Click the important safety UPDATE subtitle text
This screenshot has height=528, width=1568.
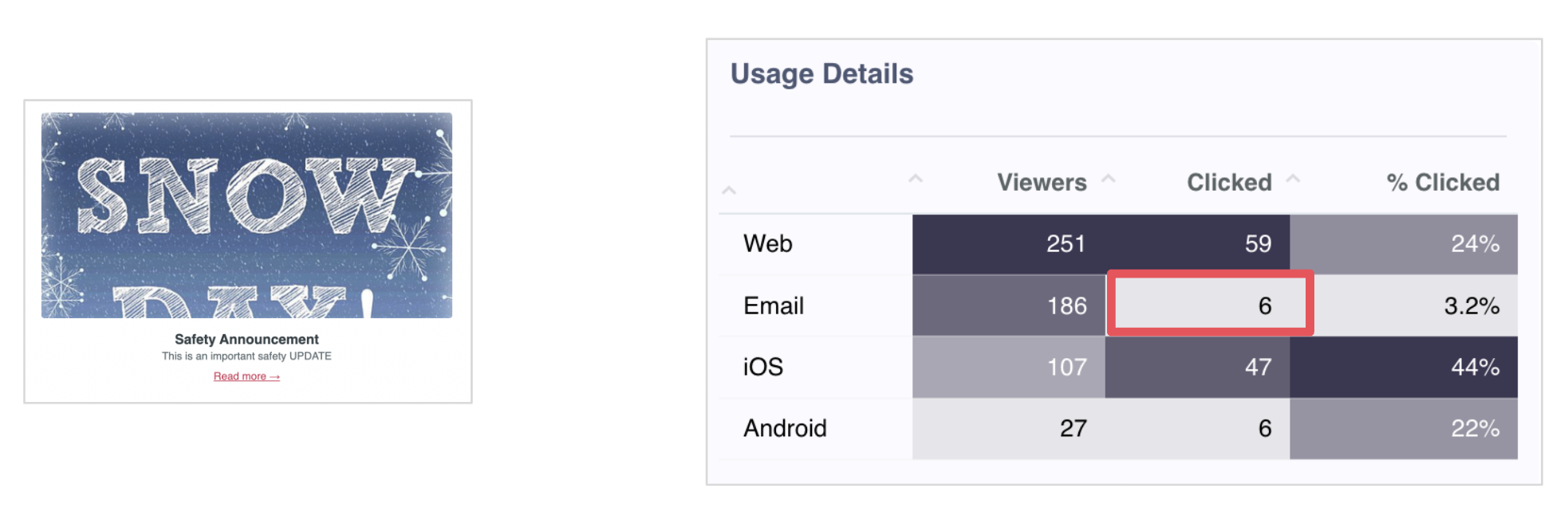(246, 356)
